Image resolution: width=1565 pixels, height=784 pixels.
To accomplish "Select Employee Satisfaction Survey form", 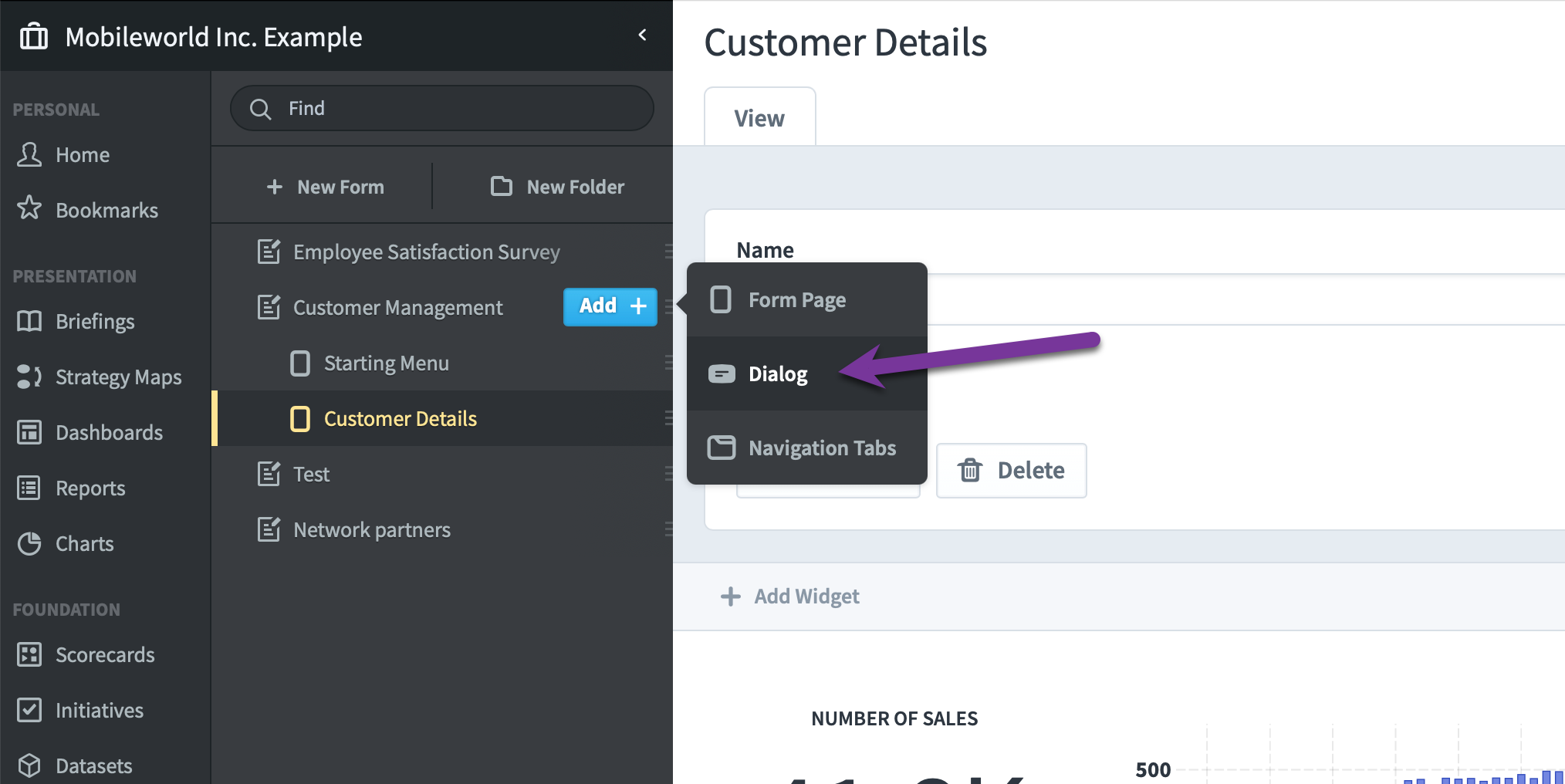I will [x=442, y=252].
